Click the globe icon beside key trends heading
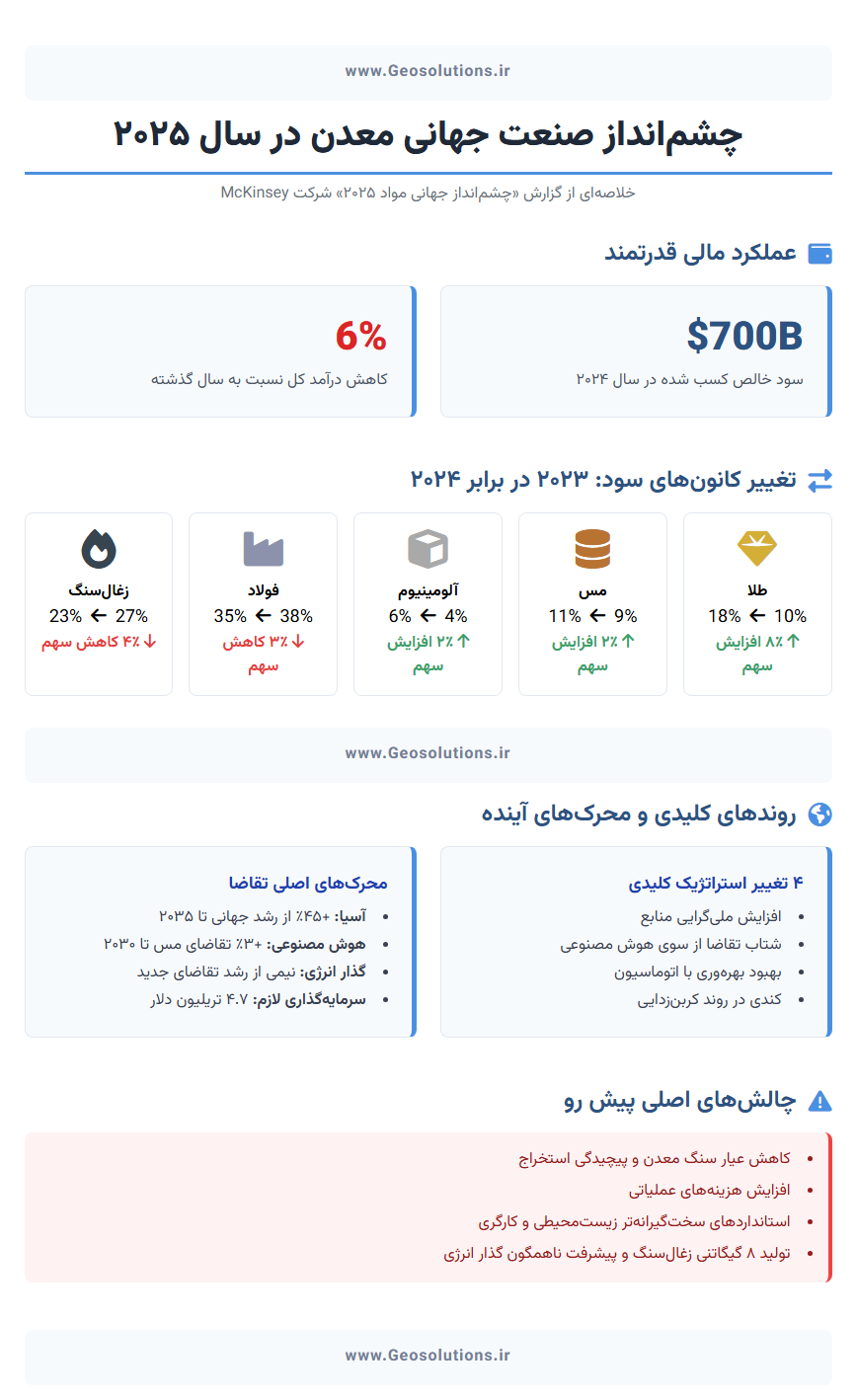 819,815
